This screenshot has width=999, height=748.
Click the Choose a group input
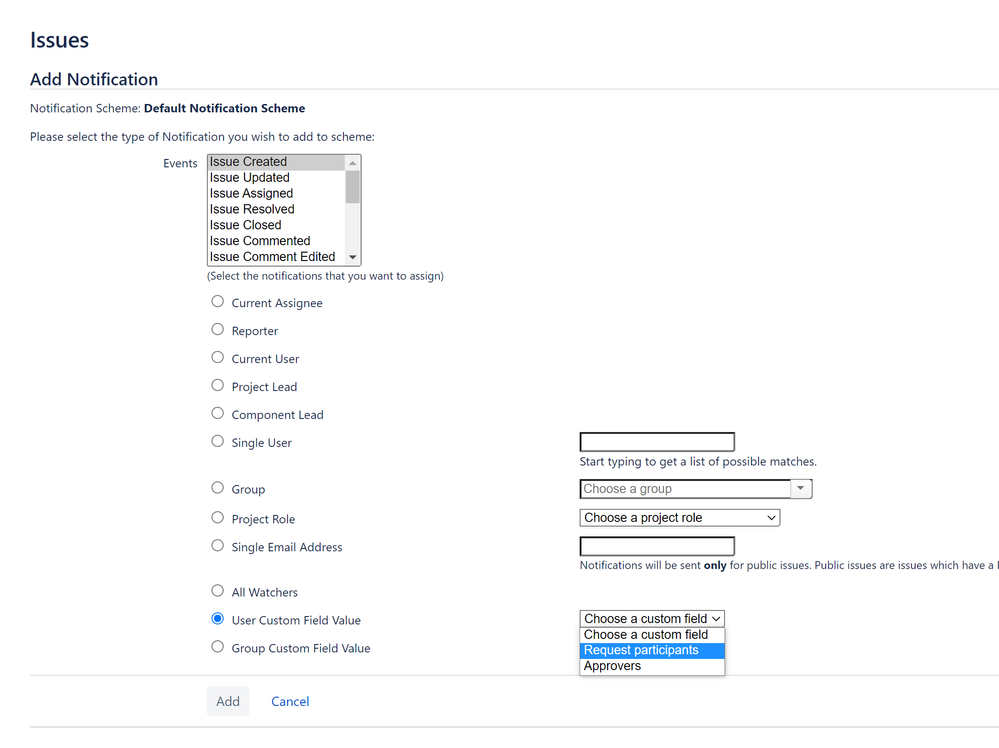686,489
